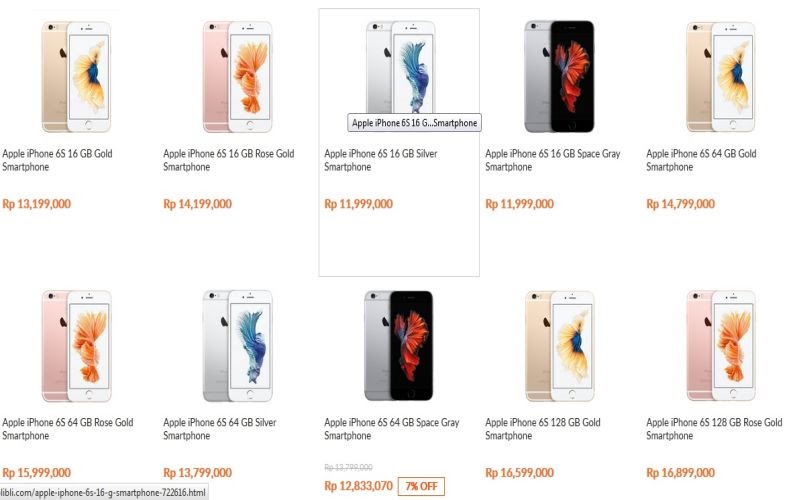Open the iPhone 6S 64 GB Space Gray image
800x500 pixels.
[x=398, y=345]
